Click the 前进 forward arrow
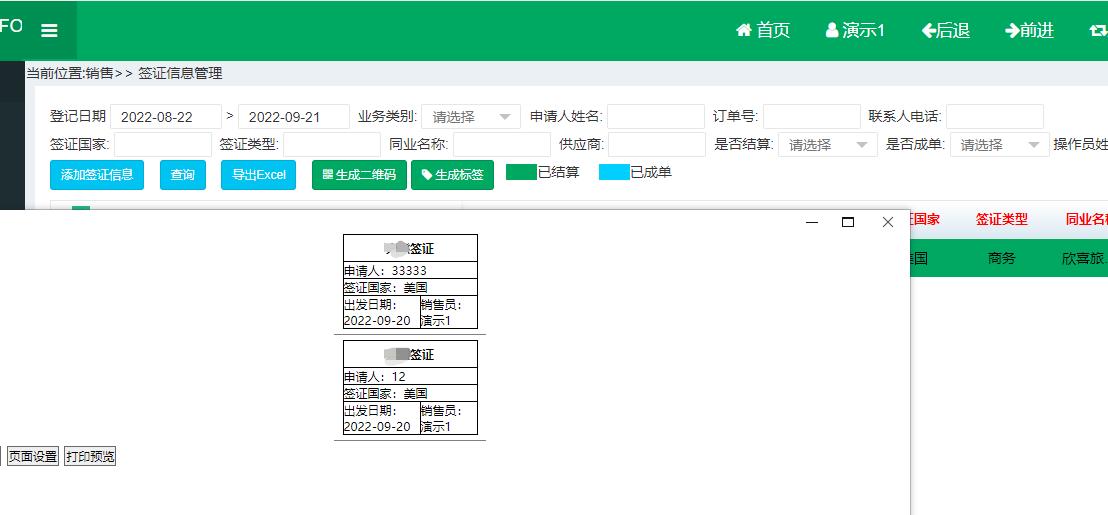Image resolution: width=1108 pixels, height=515 pixels. [1029, 31]
